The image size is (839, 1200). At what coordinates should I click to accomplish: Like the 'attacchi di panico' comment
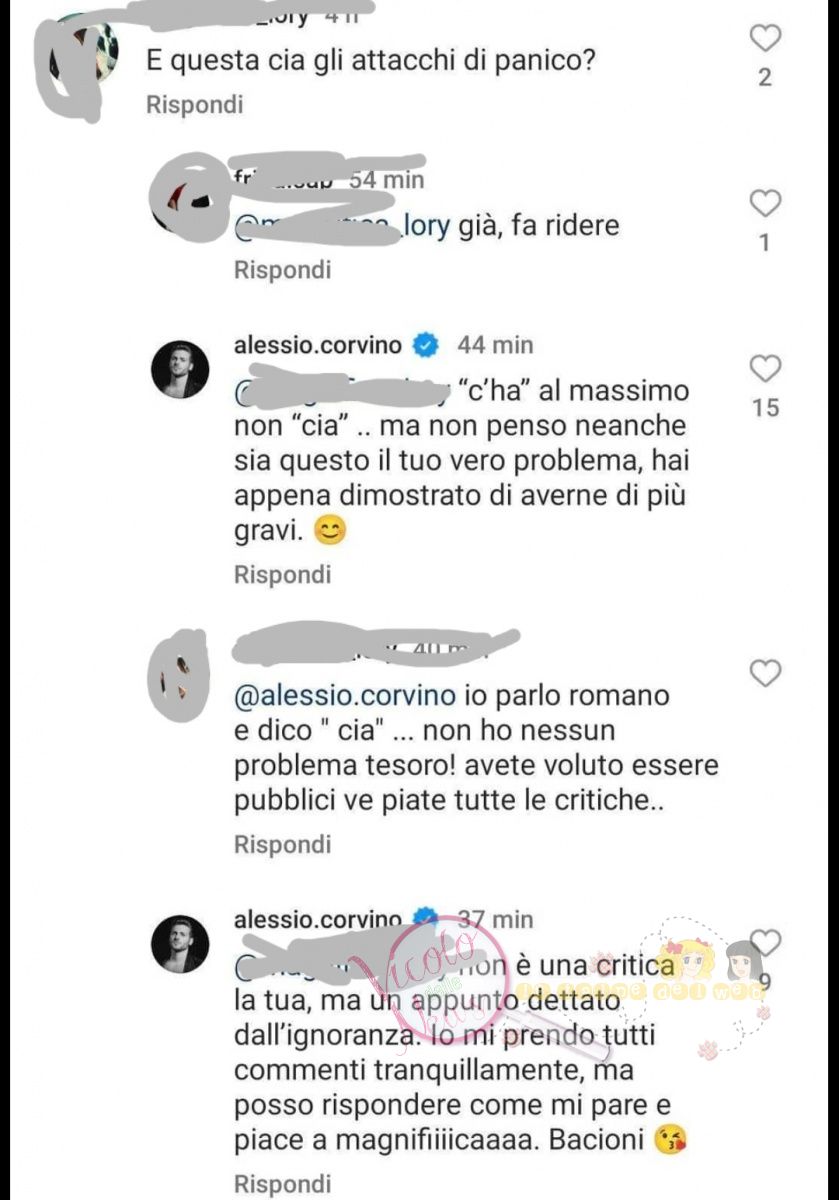point(765,40)
